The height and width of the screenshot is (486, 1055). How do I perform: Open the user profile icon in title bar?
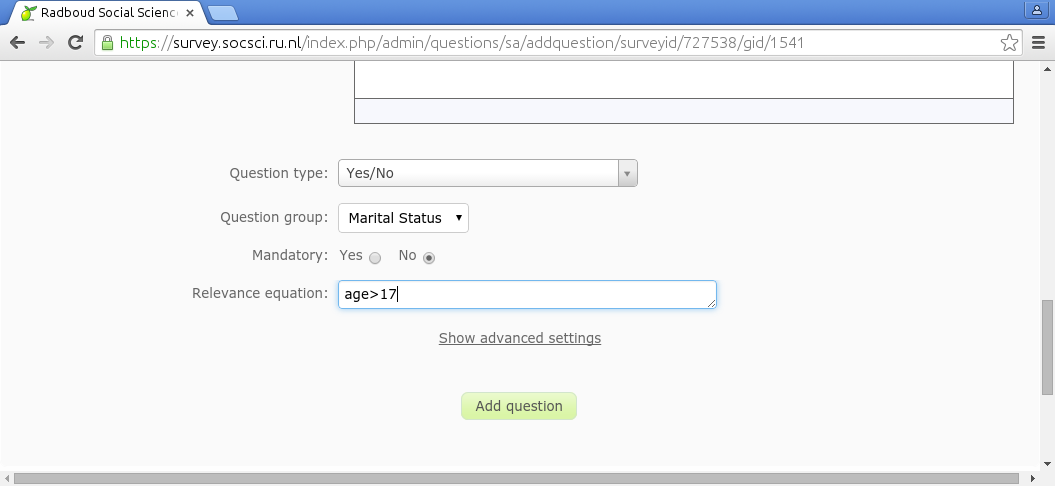click(x=1036, y=11)
